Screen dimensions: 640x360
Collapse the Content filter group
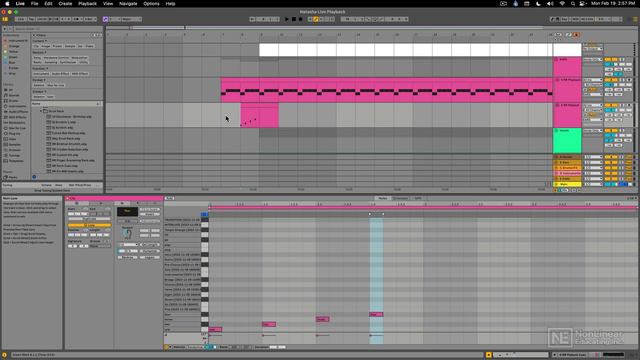[40, 41]
